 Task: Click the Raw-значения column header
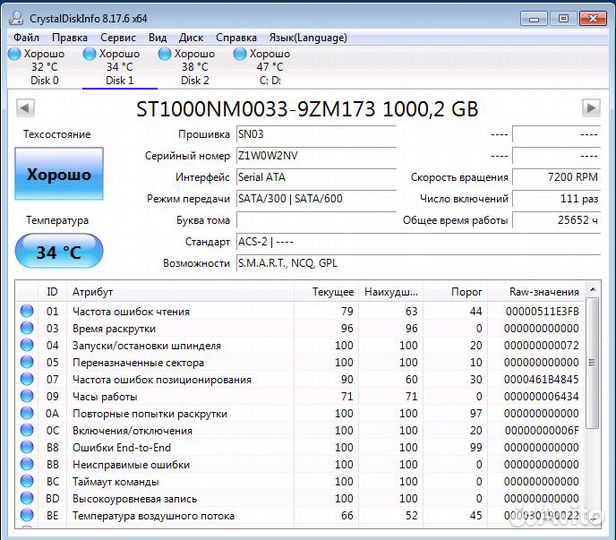tap(536, 292)
